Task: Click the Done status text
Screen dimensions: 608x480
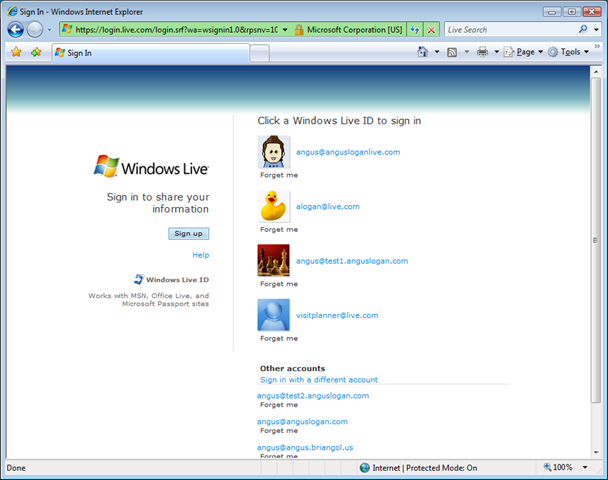Action: pos(16,468)
